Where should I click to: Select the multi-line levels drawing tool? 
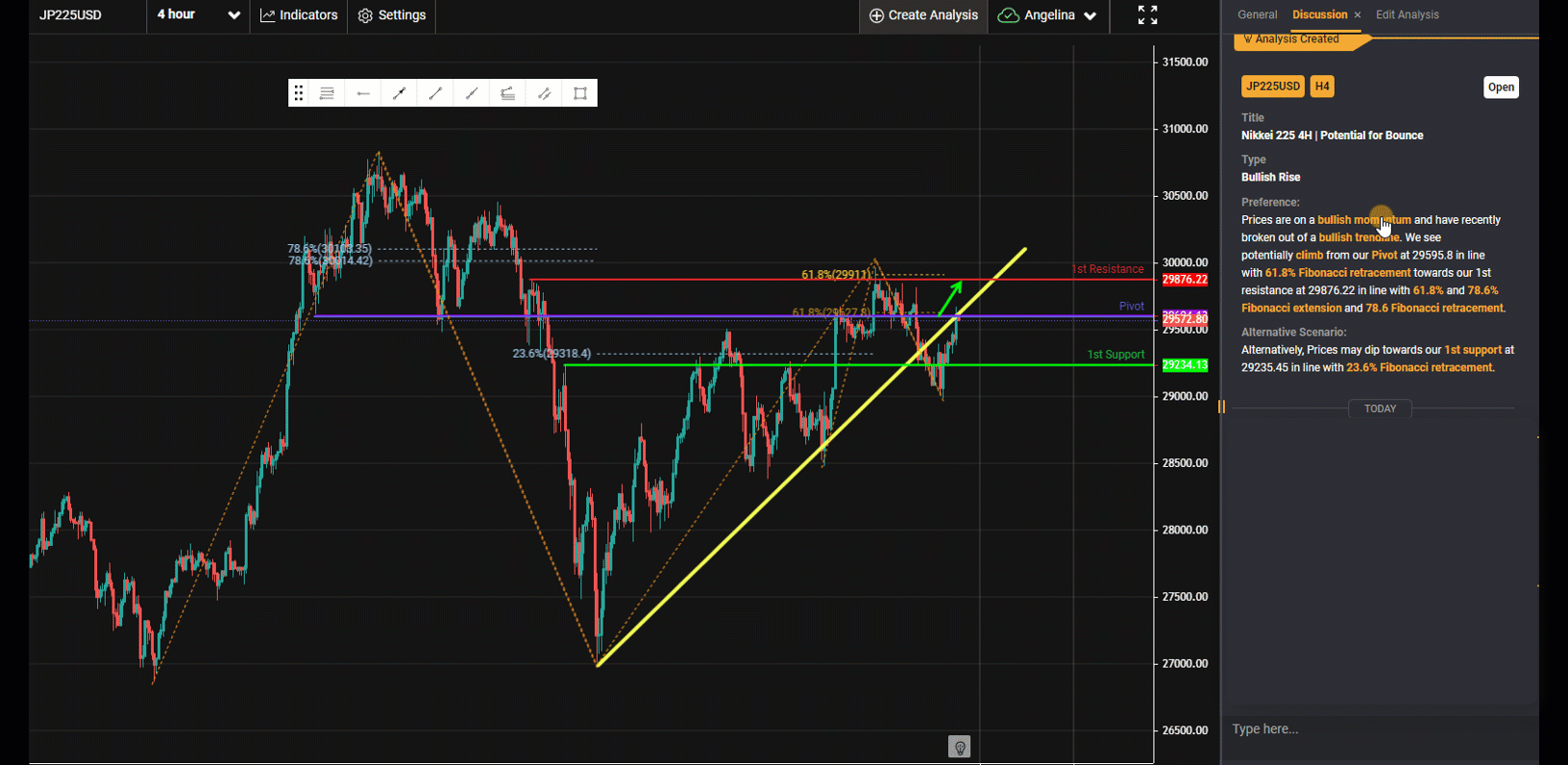click(x=327, y=93)
